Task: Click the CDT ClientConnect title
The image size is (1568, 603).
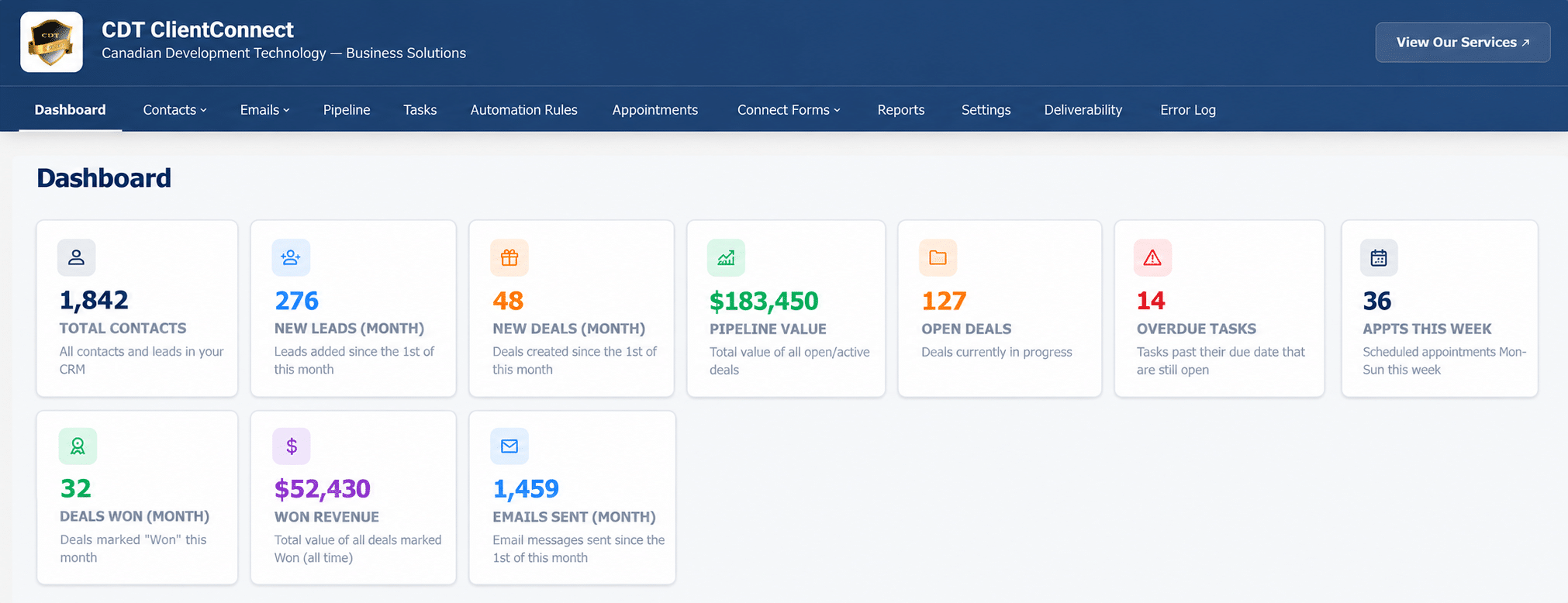Action: point(198,29)
